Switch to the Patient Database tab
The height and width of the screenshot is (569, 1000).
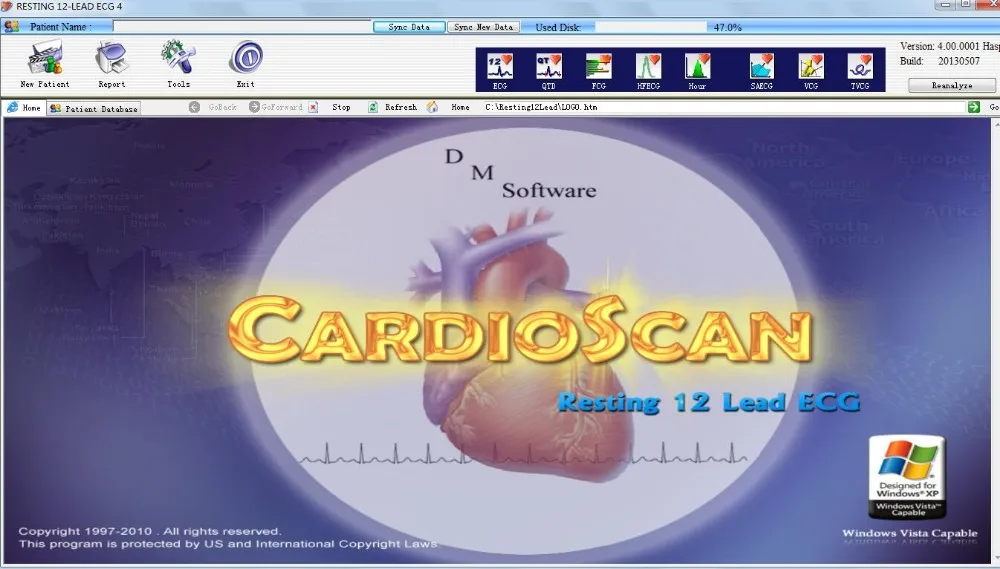[x=94, y=108]
